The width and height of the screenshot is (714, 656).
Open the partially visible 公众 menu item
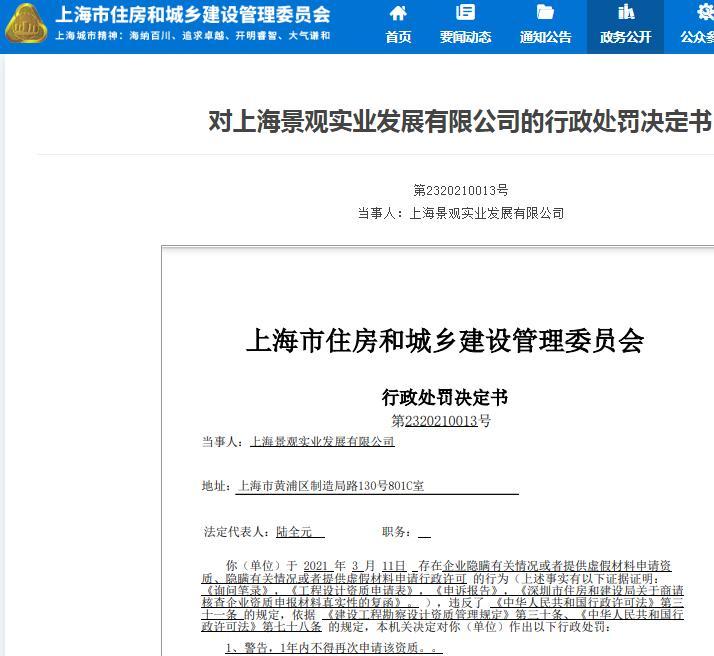[x=697, y=37]
